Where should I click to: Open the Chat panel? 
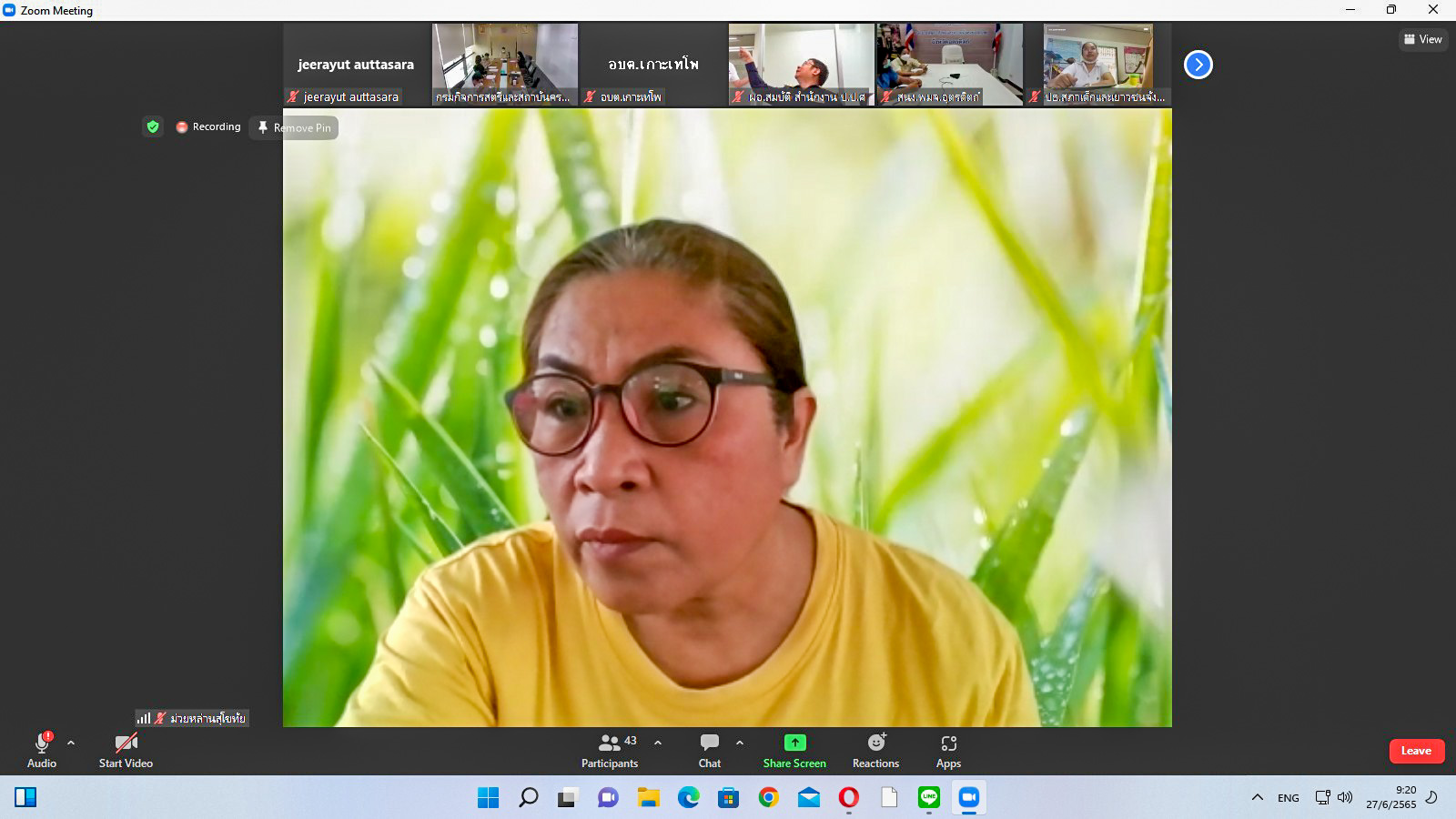coord(710,751)
